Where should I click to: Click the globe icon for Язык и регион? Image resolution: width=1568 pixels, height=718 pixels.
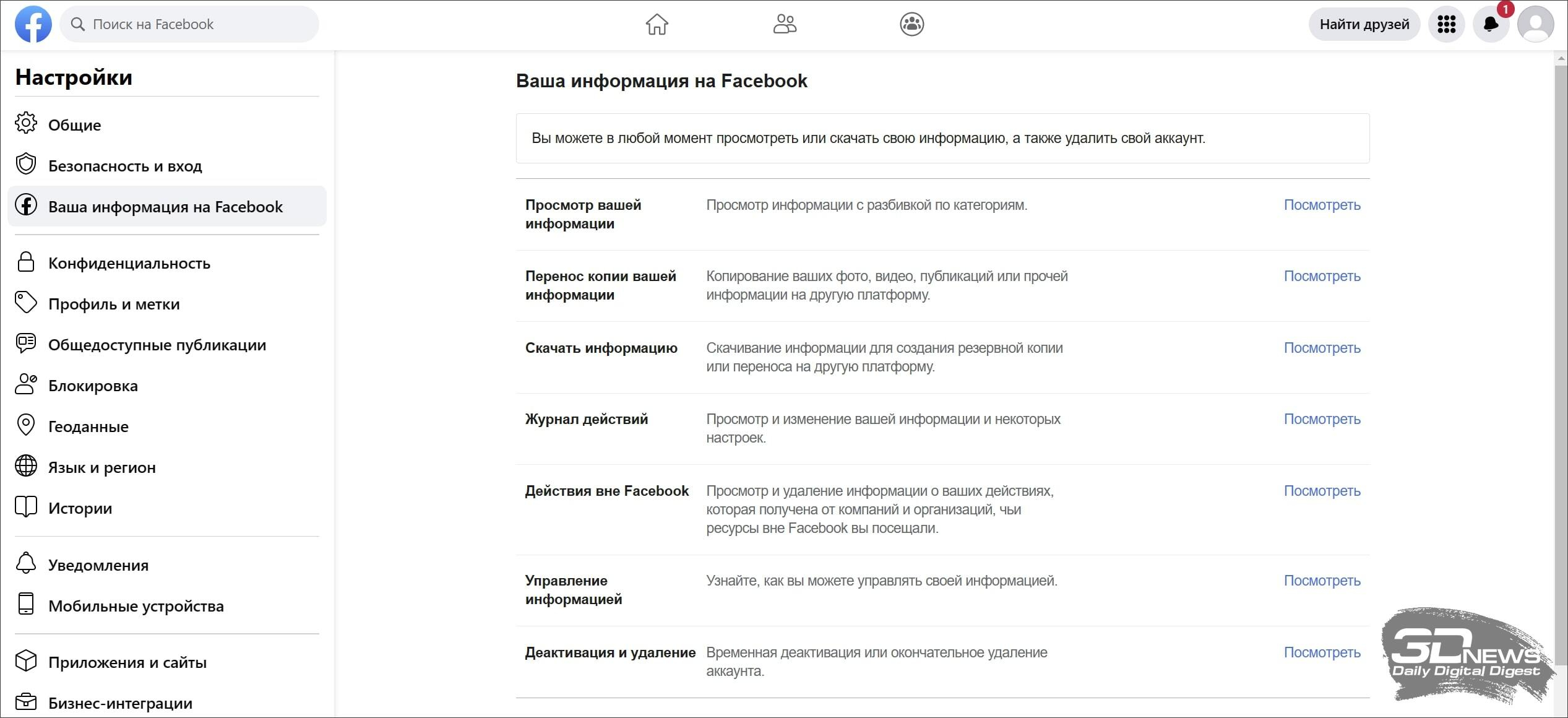tap(26, 466)
